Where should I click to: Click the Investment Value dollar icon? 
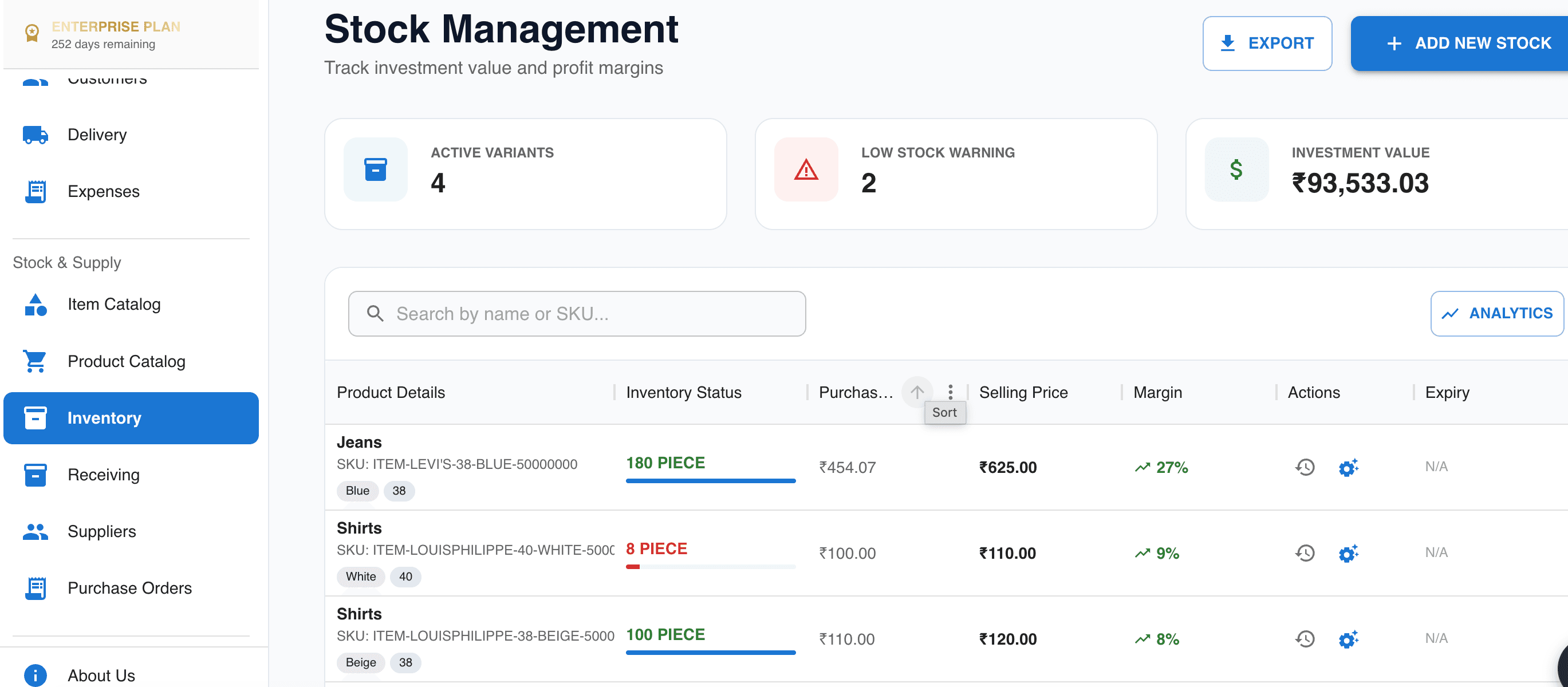[1236, 170]
